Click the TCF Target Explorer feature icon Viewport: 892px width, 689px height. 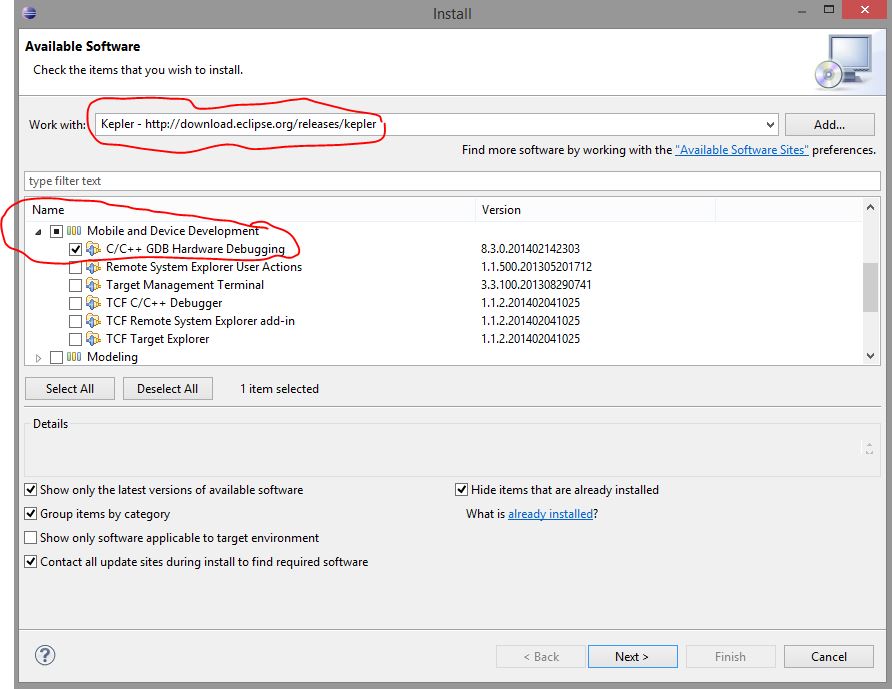[93, 339]
